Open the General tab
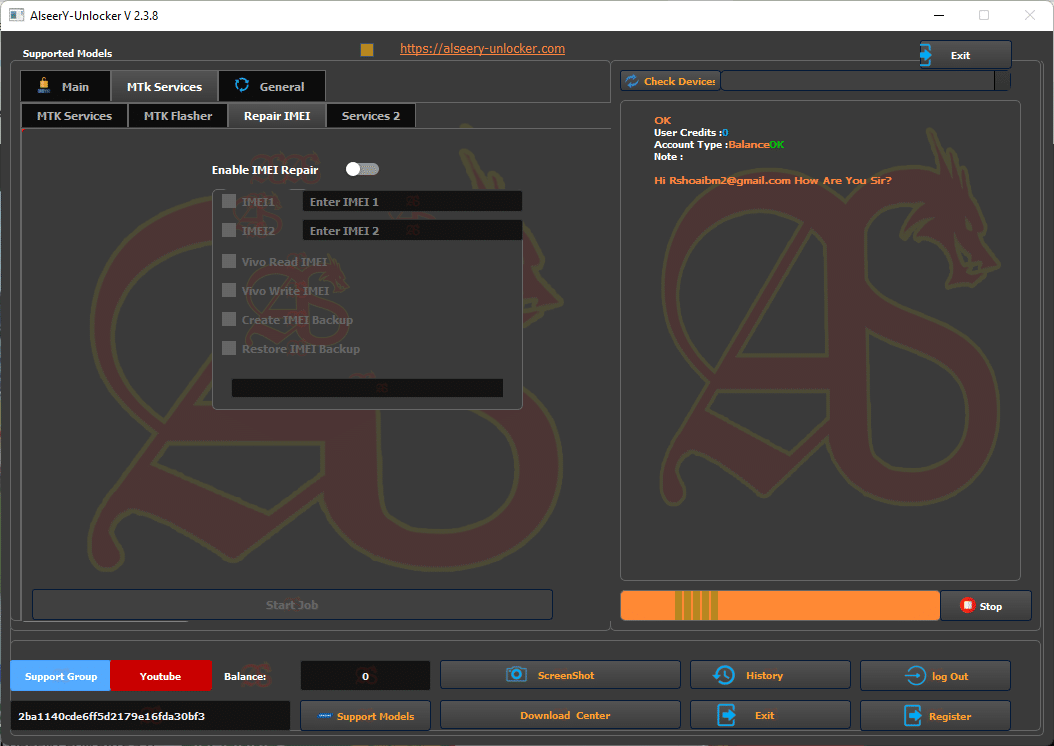Viewport: 1054px width, 746px height. pos(272,86)
